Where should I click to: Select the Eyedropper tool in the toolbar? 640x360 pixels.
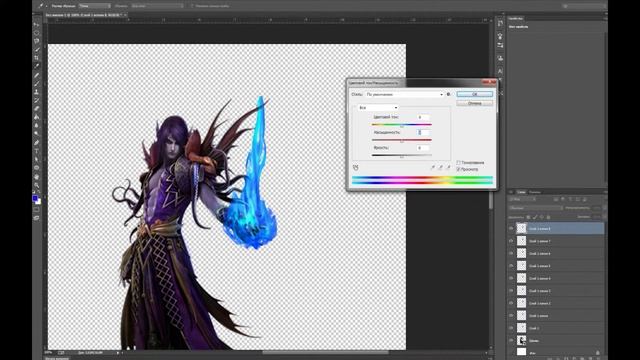36,66
